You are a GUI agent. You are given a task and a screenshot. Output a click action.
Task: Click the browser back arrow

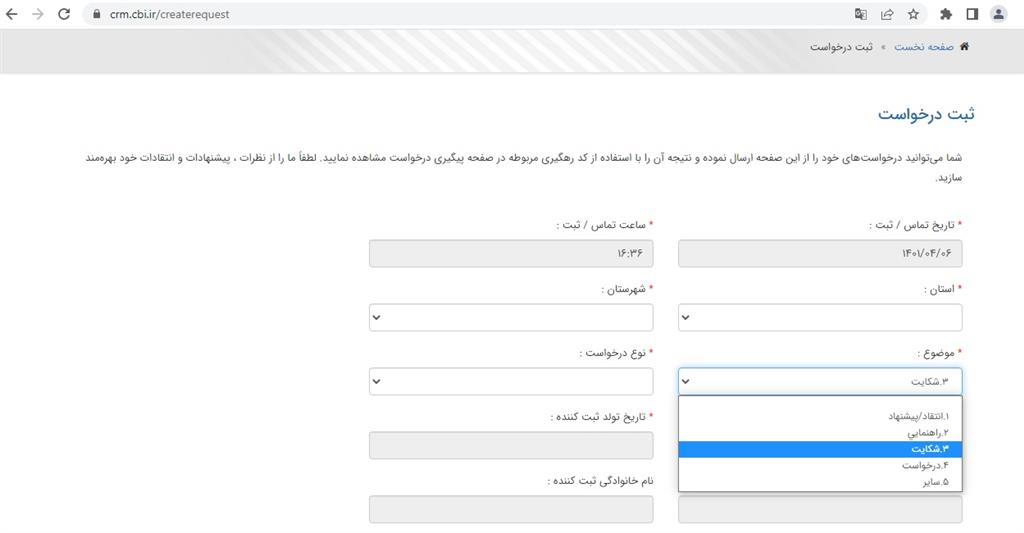[x=12, y=14]
